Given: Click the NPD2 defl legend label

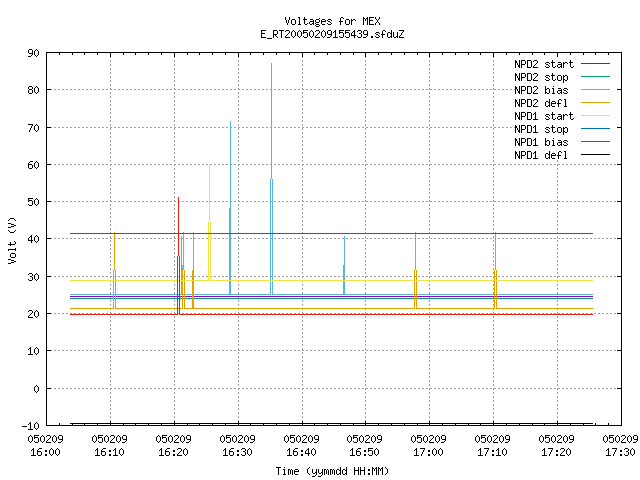Looking at the screenshot, I should click(x=541, y=103).
